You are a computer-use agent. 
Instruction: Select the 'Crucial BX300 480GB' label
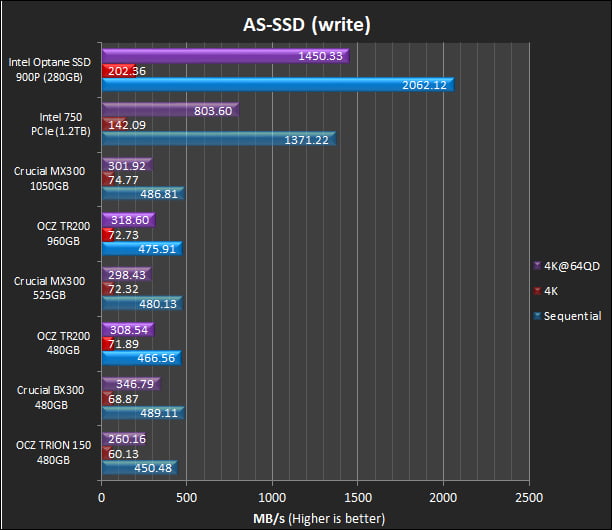[x=51, y=397]
